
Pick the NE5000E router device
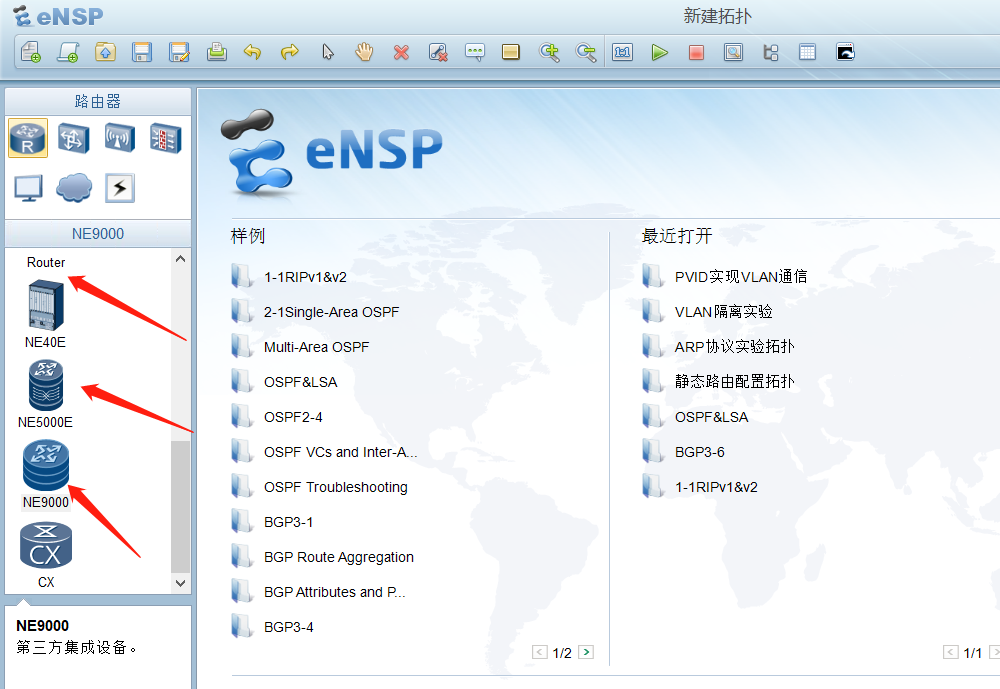(45, 394)
